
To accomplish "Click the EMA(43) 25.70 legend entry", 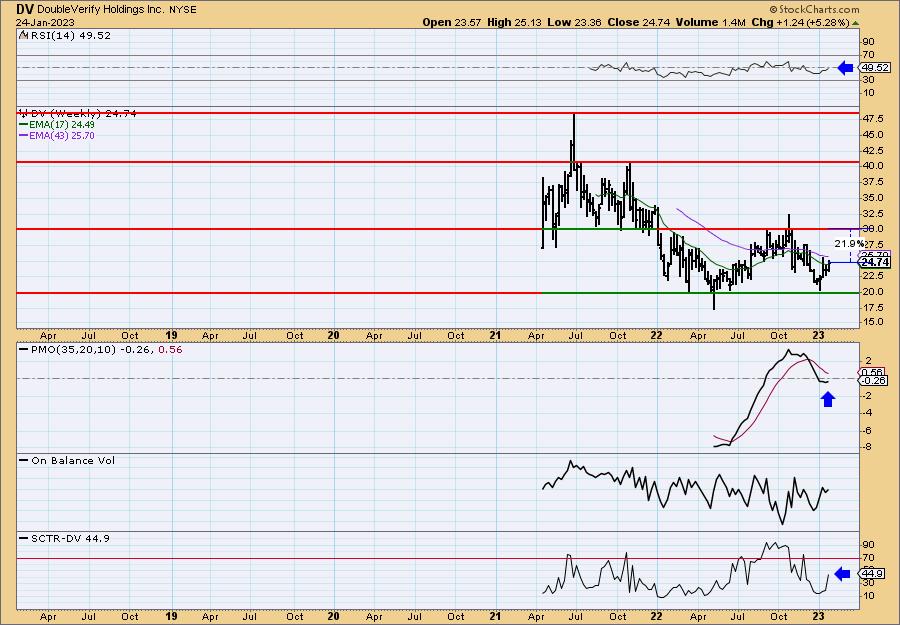I will [x=61, y=136].
